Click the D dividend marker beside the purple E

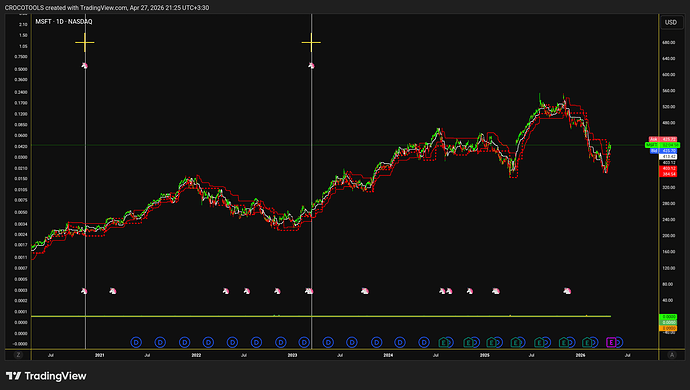(x=619, y=342)
